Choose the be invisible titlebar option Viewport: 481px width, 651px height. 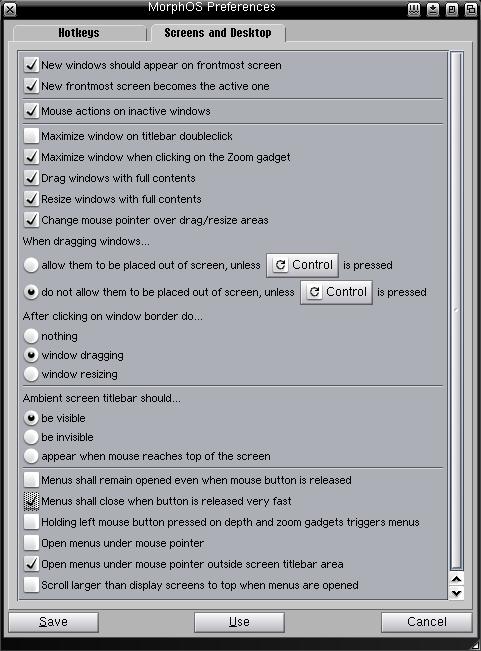(31, 437)
